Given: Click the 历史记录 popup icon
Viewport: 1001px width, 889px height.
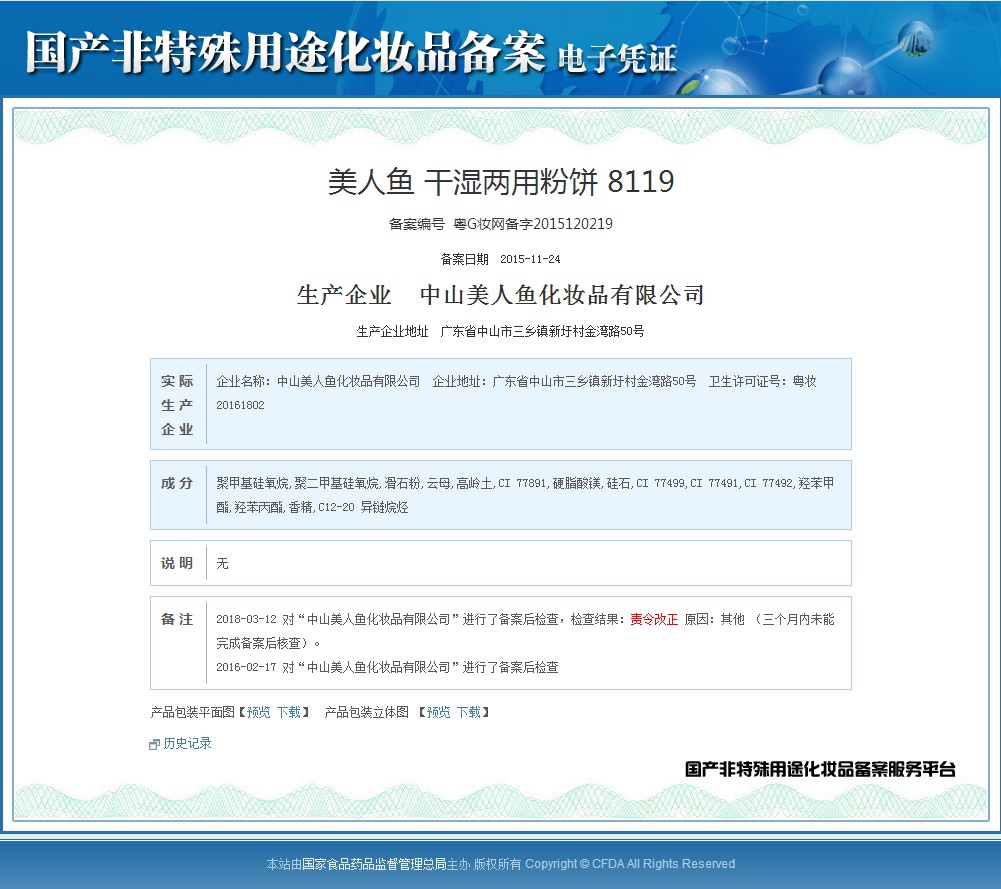Looking at the screenshot, I should (x=154, y=744).
